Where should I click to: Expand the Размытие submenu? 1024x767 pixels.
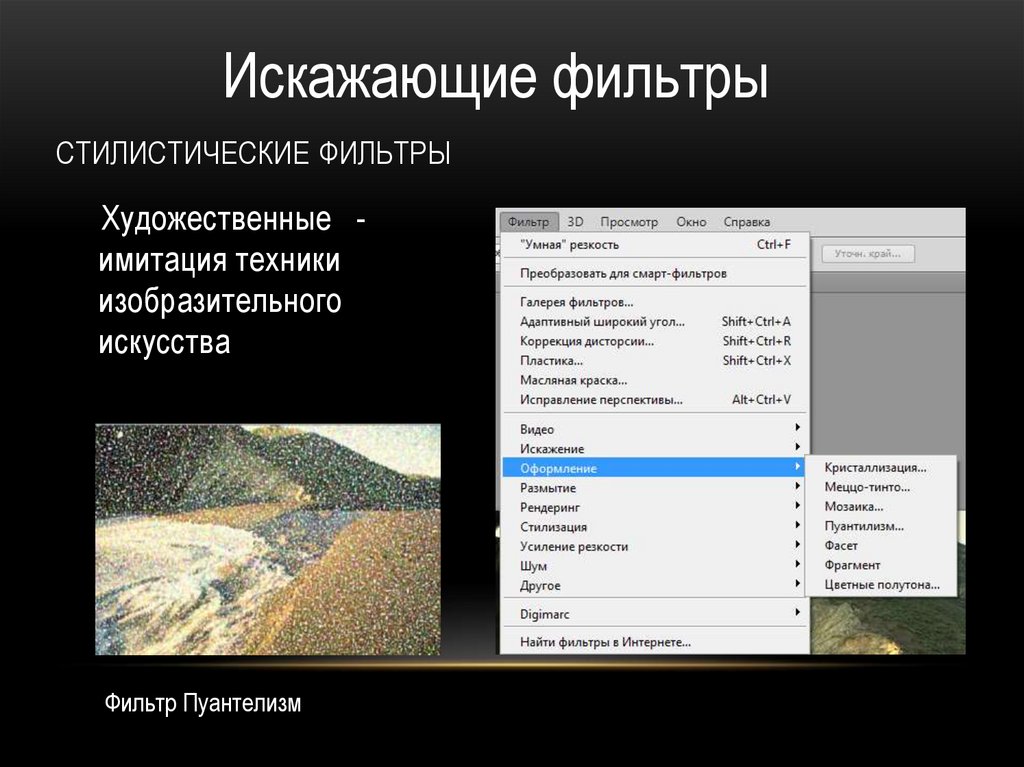pyautogui.click(x=655, y=488)
